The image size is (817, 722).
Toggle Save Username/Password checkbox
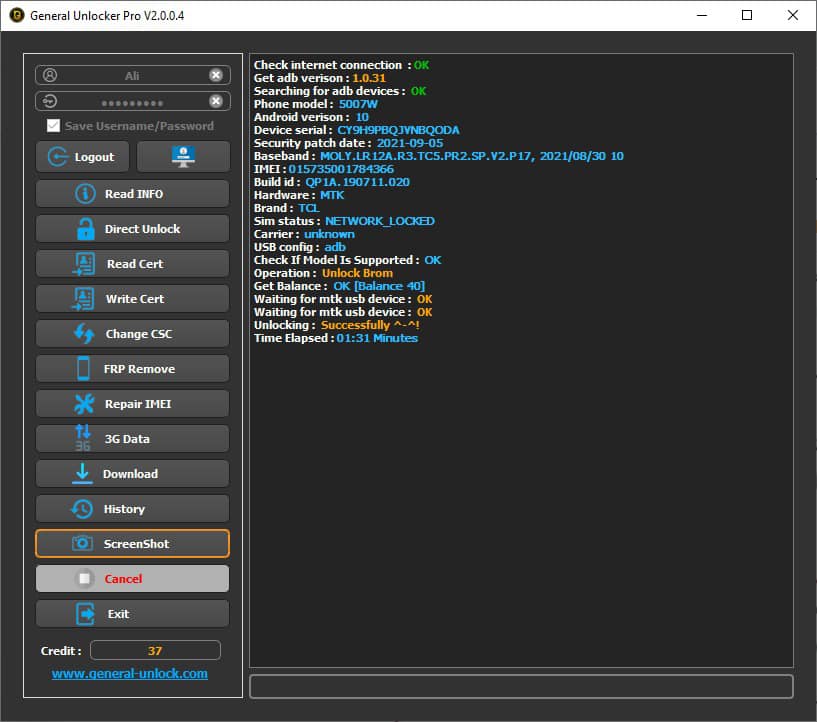pos(53,126)
